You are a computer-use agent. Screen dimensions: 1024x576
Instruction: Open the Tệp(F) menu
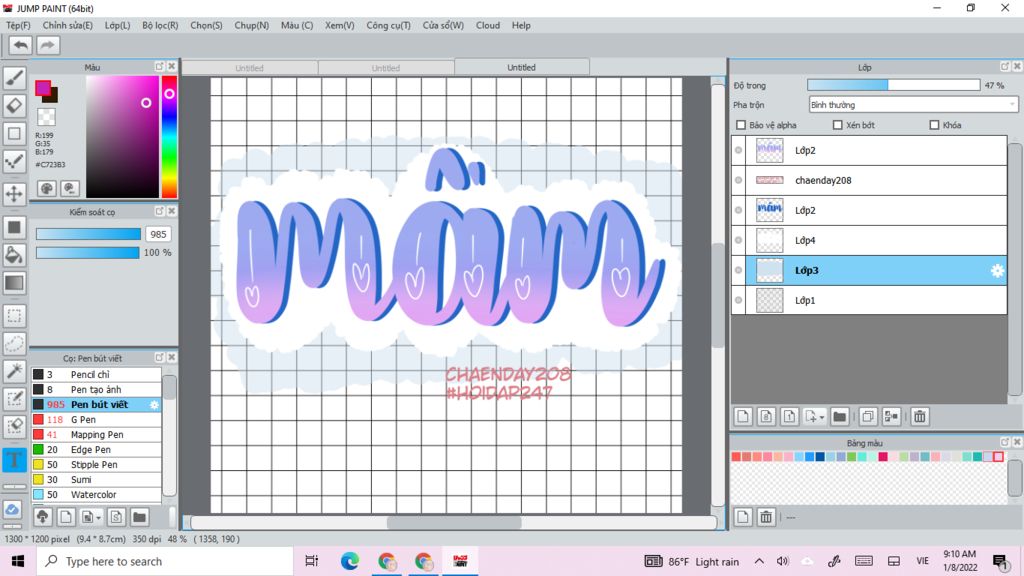pos(18,25)
